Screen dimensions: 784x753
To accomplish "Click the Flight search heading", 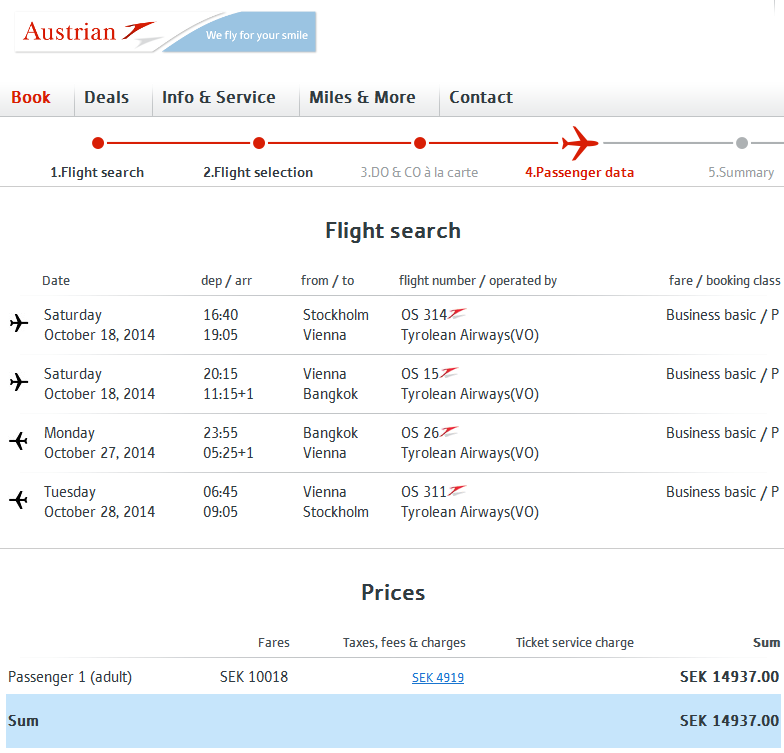I will pyautogui.click(x=393, y=231).
